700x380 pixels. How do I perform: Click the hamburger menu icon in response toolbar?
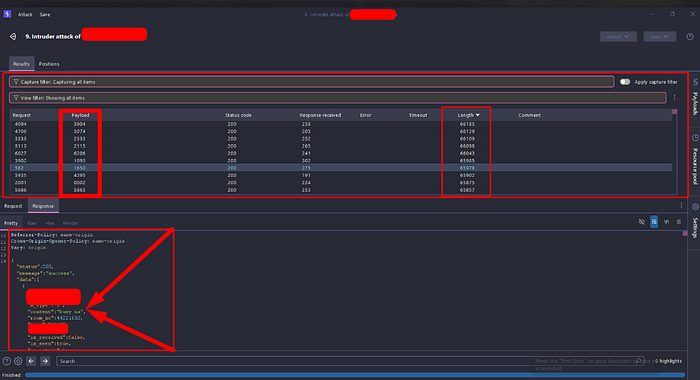point(679,222)
